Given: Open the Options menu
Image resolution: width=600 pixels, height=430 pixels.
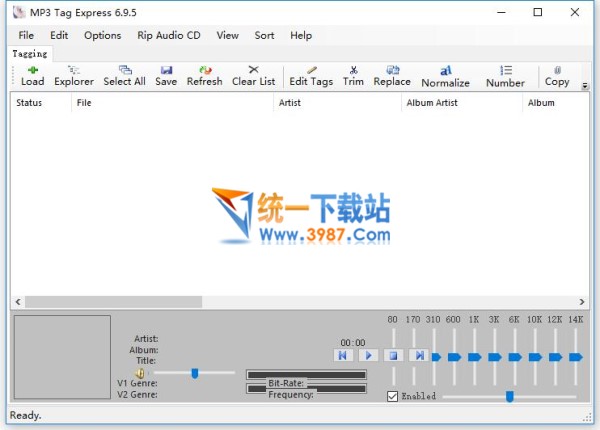Looking at the screenshot, I should tap(103, 36).
